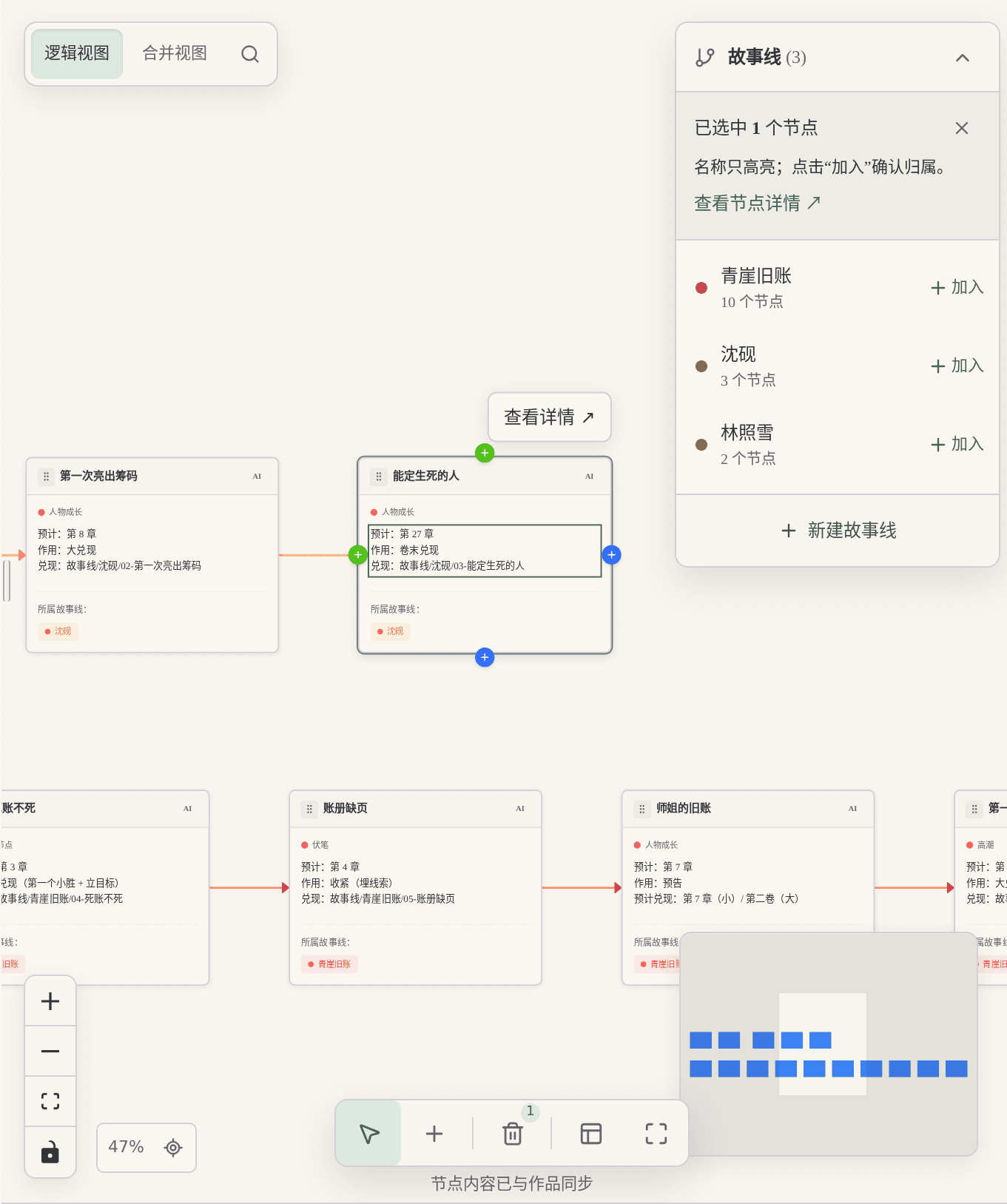Grab drag handle of 能定生死的人 node
Image resolution: width=1007 pixels, height=1204 pixels.
[x=379, y=477]
